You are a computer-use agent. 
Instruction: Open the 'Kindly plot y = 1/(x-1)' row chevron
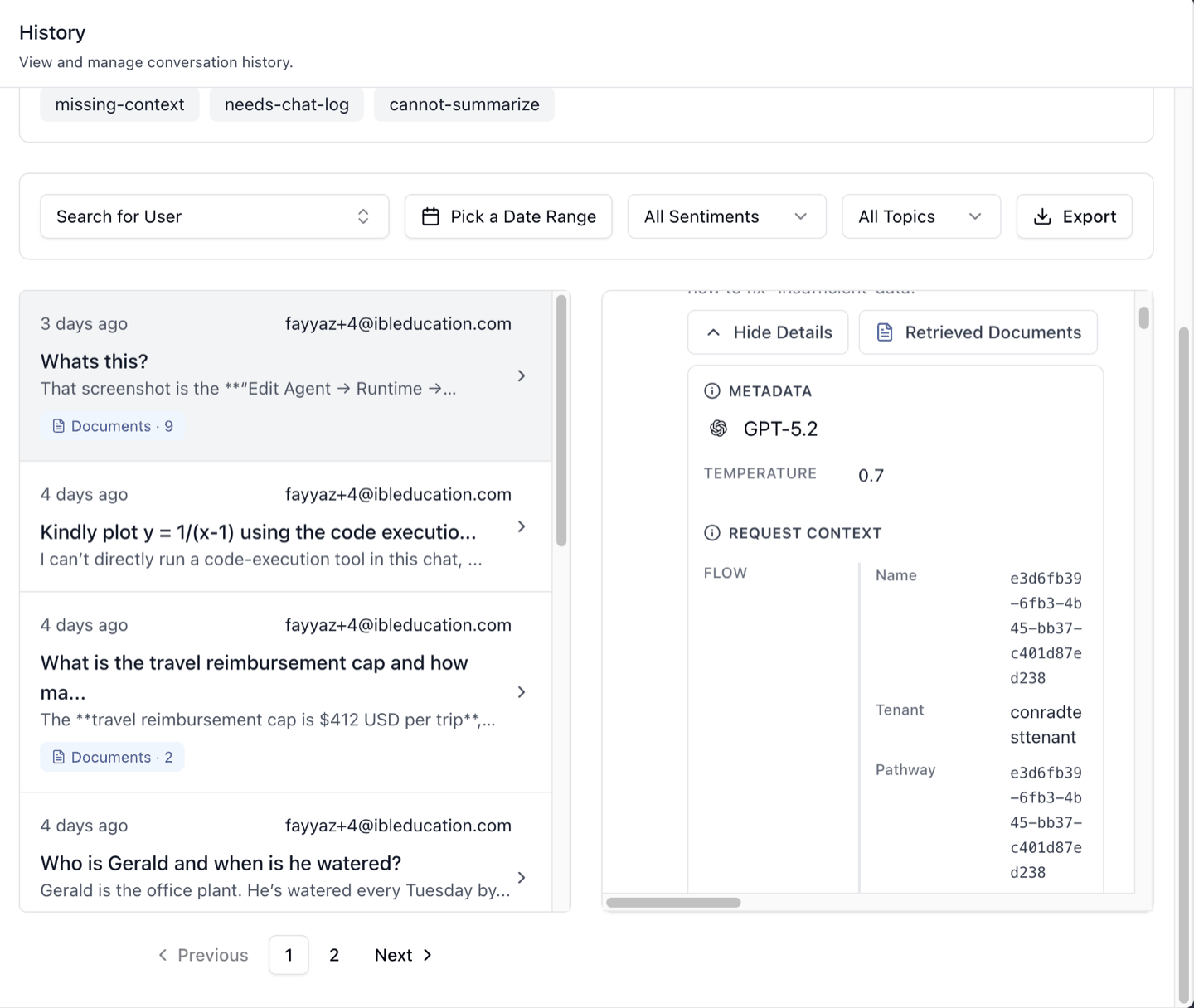point(522,526)
